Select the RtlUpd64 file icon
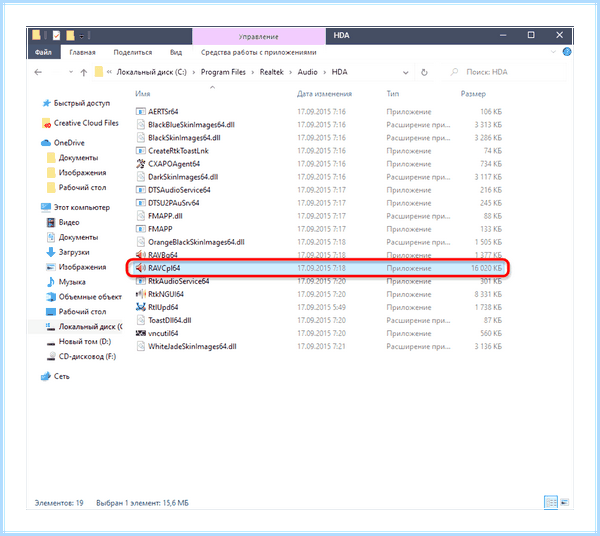 141,307
